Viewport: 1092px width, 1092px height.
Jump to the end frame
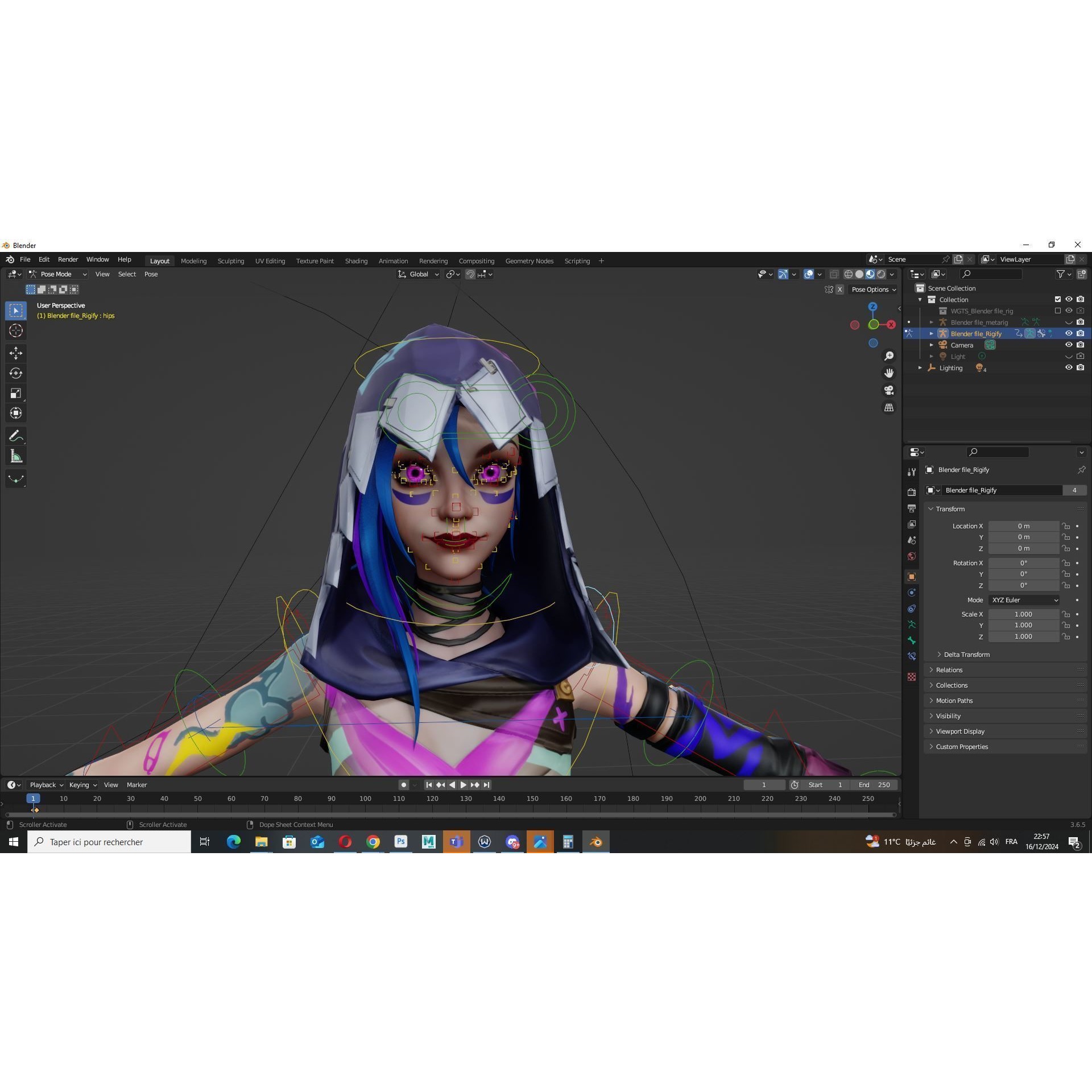[486, 785]
